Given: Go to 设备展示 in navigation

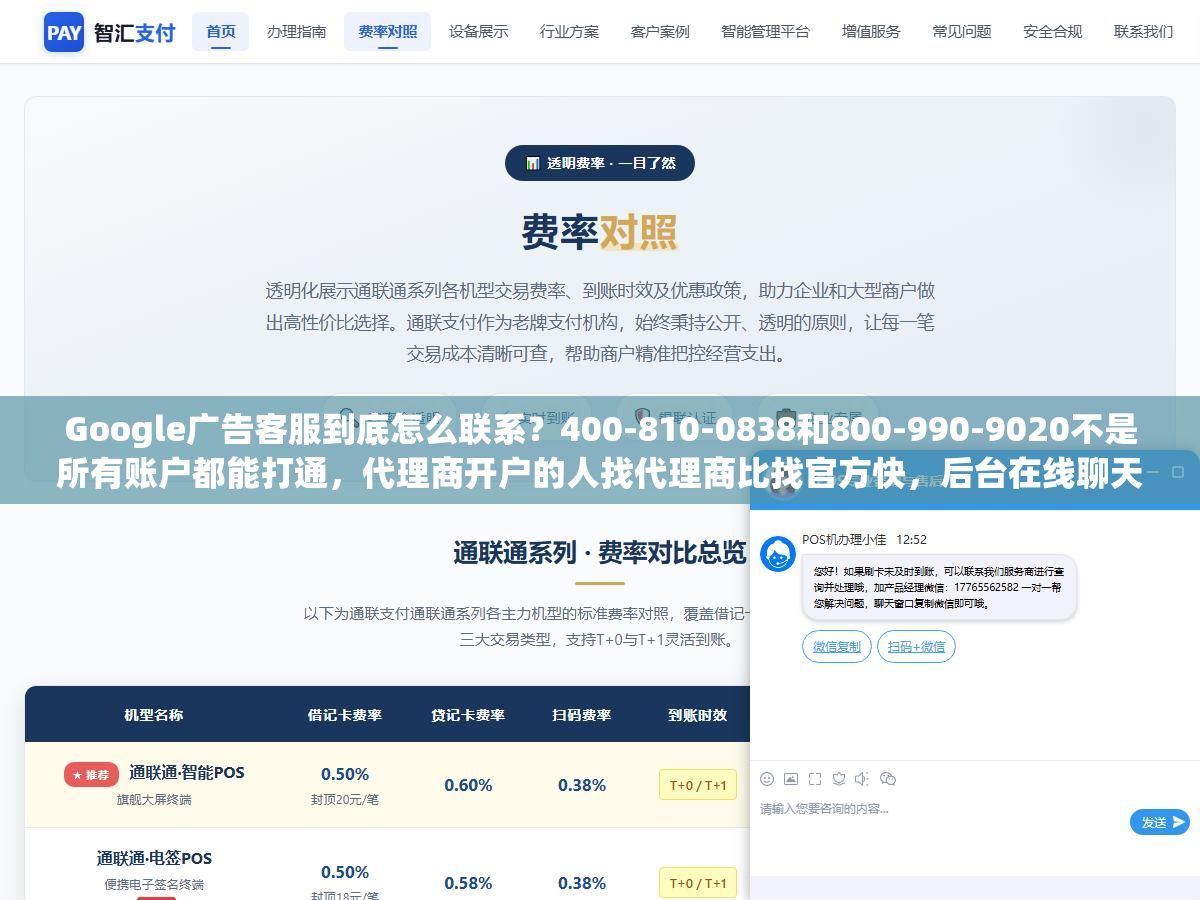Looking at the screenshot, I should click(478, 32).
